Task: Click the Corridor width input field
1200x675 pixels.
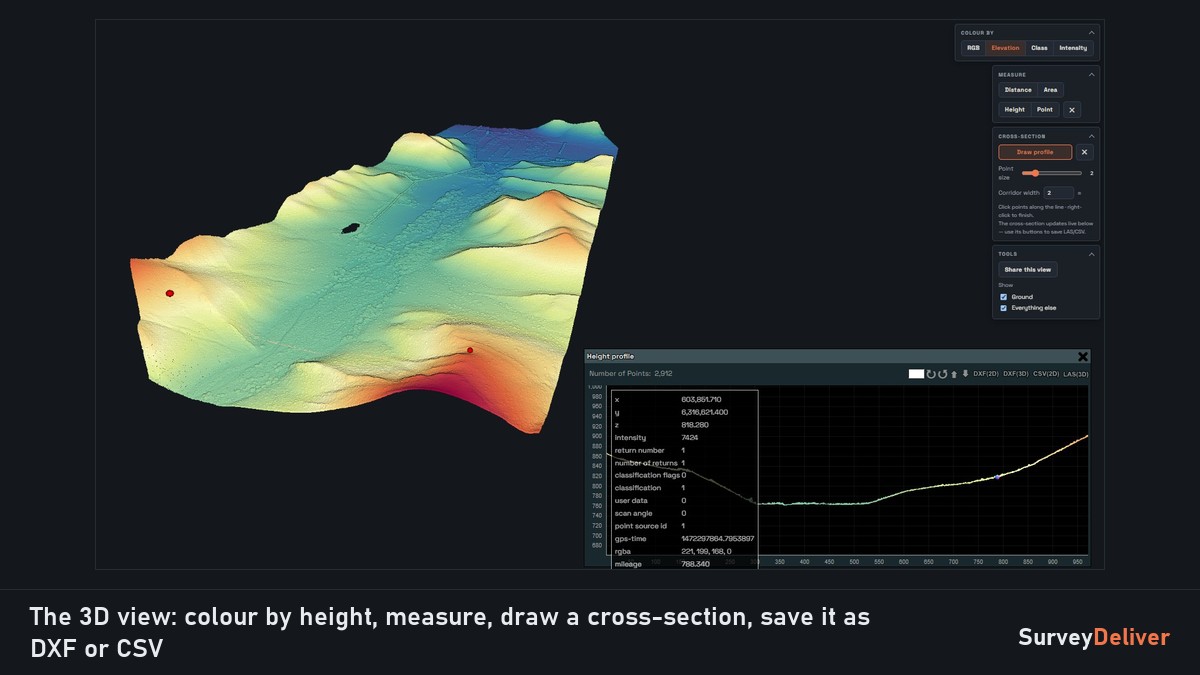Action: click(1058, 193)
